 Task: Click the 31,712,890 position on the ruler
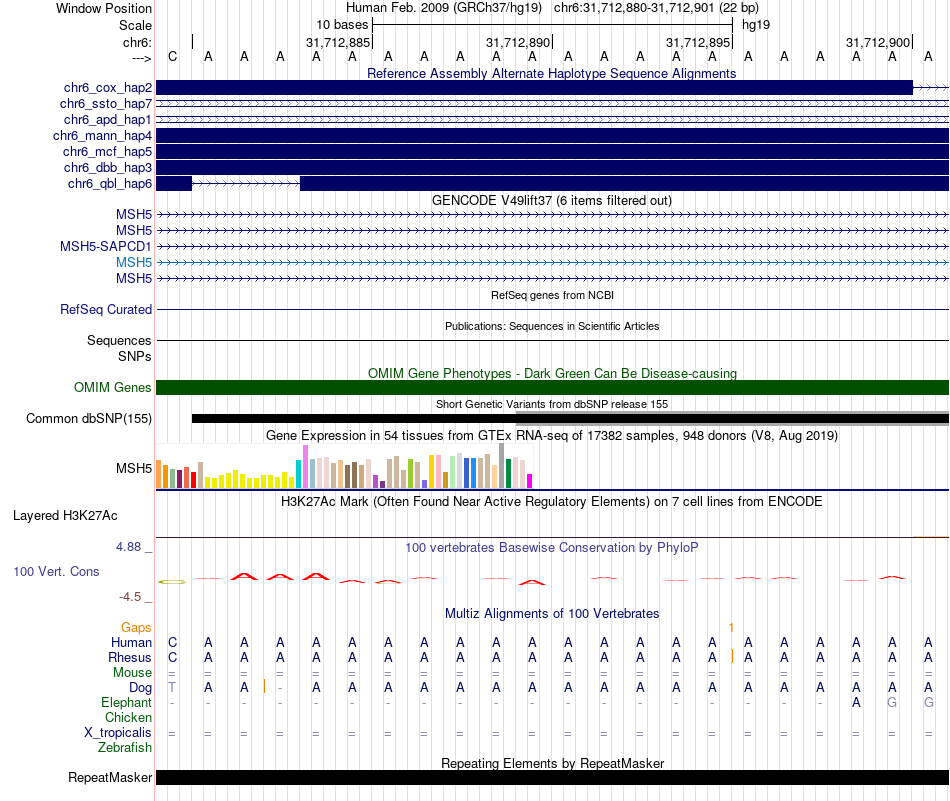tap(518, 43)
